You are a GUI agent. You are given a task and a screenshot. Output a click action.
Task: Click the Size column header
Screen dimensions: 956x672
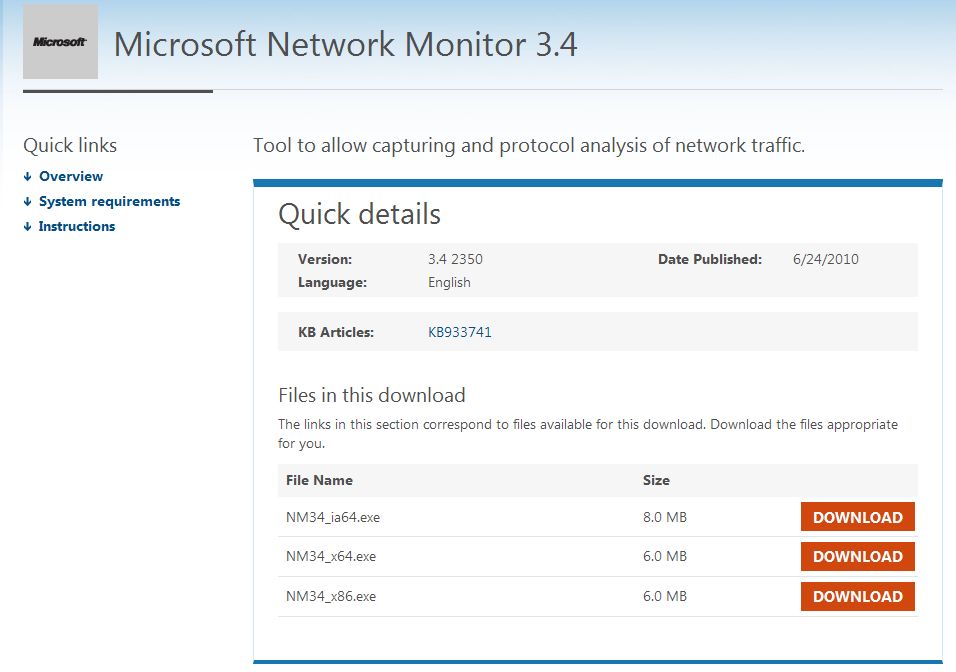coord(656,481)
